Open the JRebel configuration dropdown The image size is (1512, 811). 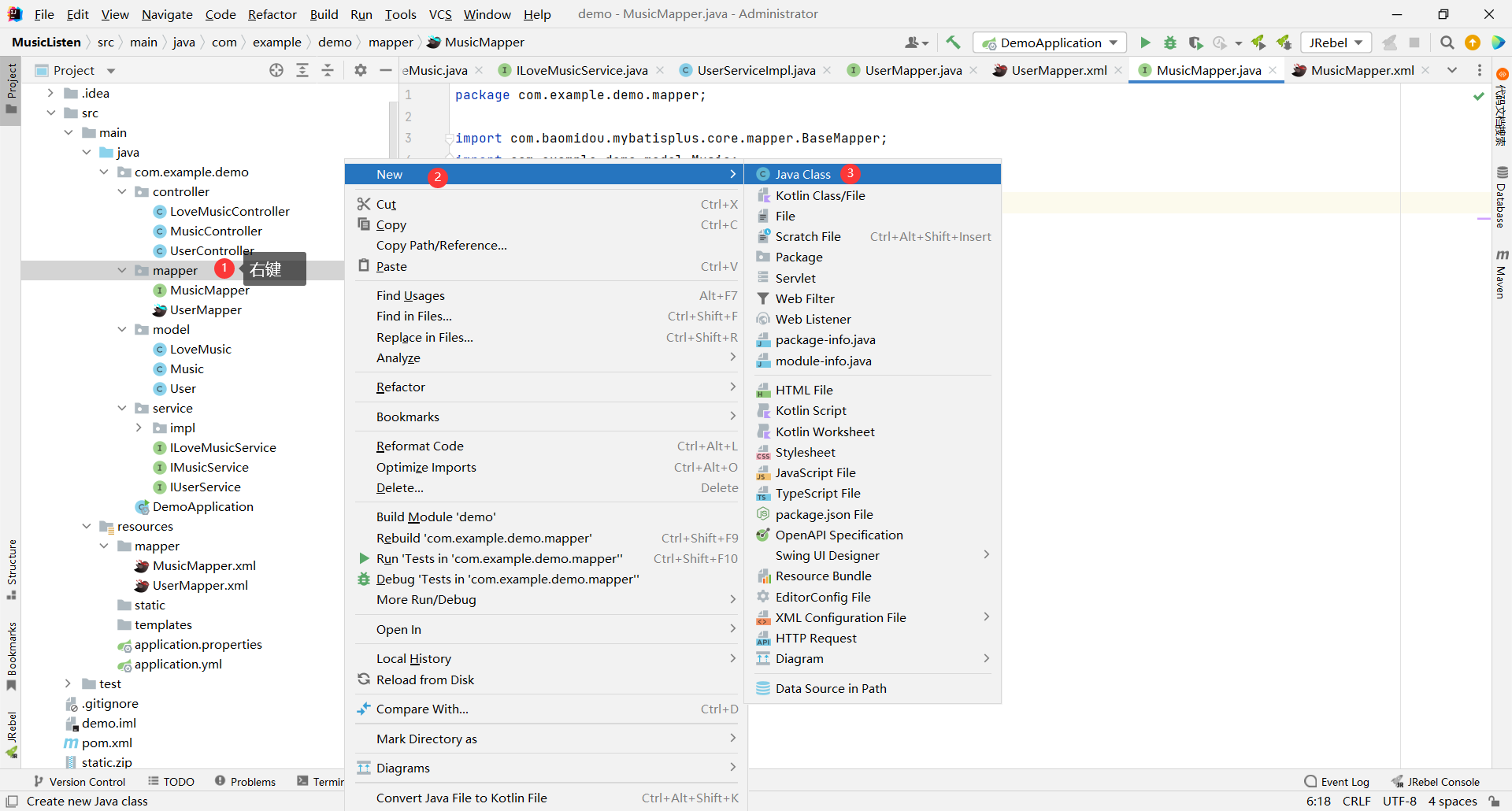pyautogui.click(x=1336, y=43)
